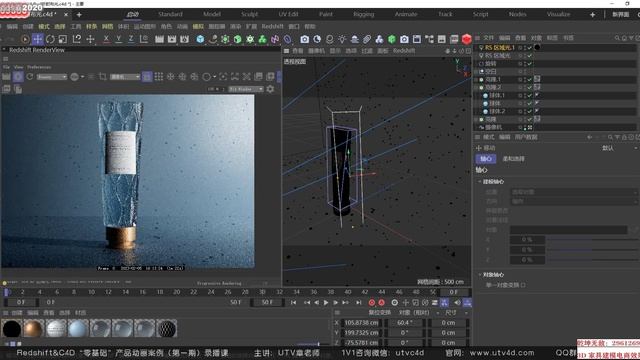The image size is (640, 360).
Task: Select the black material swatch
Action: (x=12, y=329)
